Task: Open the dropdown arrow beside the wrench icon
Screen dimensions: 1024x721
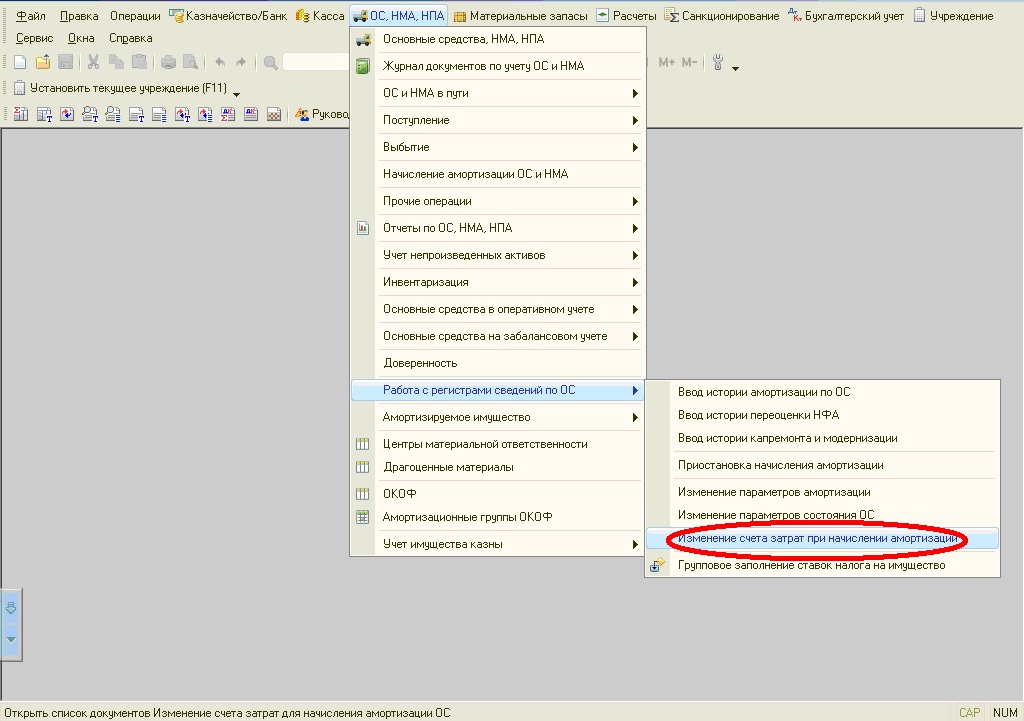Action: 735,68
